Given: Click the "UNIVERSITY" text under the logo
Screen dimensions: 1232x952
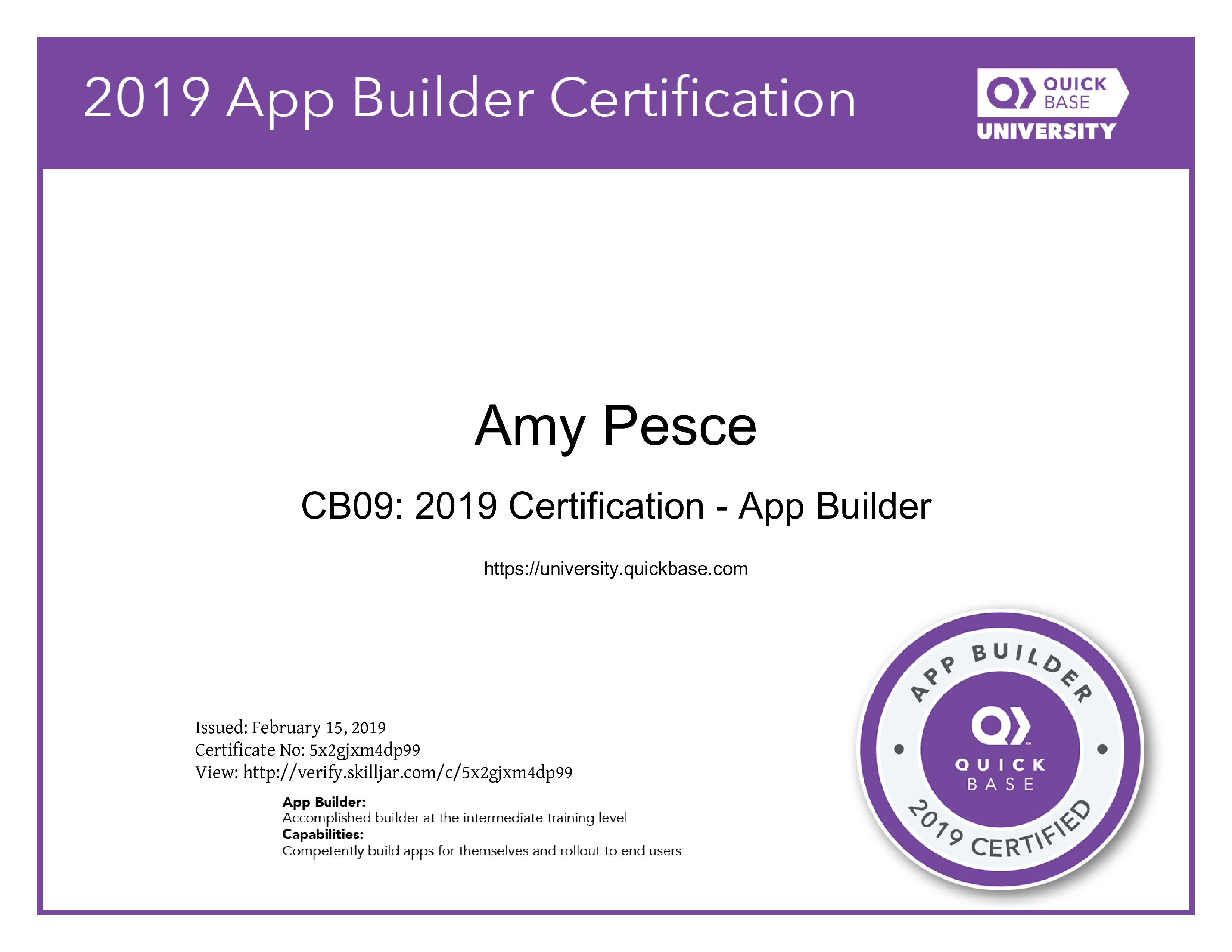Looking at the screenshot, I should pyautogui.click(x=1046, y=131).
